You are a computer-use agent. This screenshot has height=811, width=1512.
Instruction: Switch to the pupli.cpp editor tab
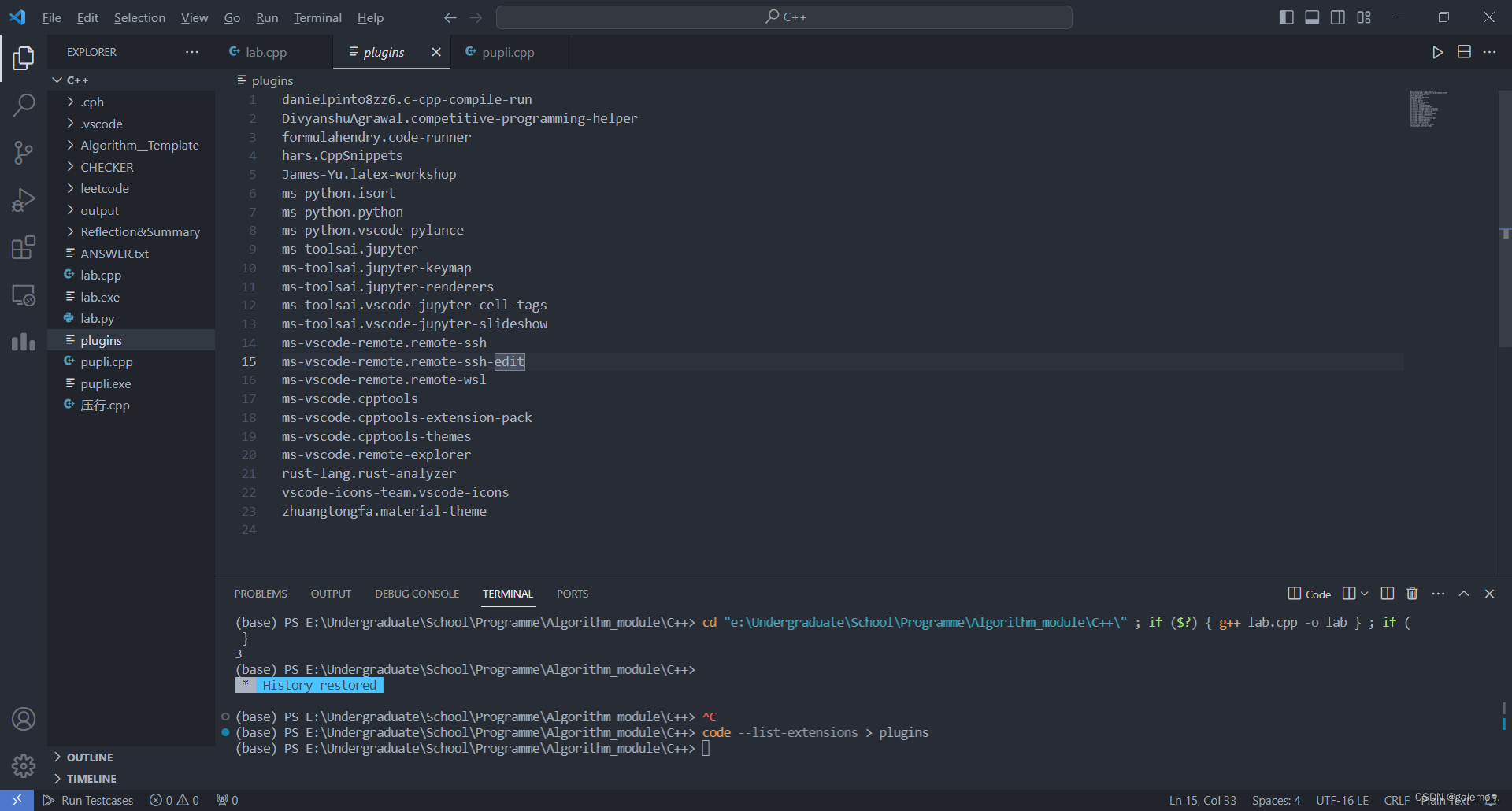509,52
